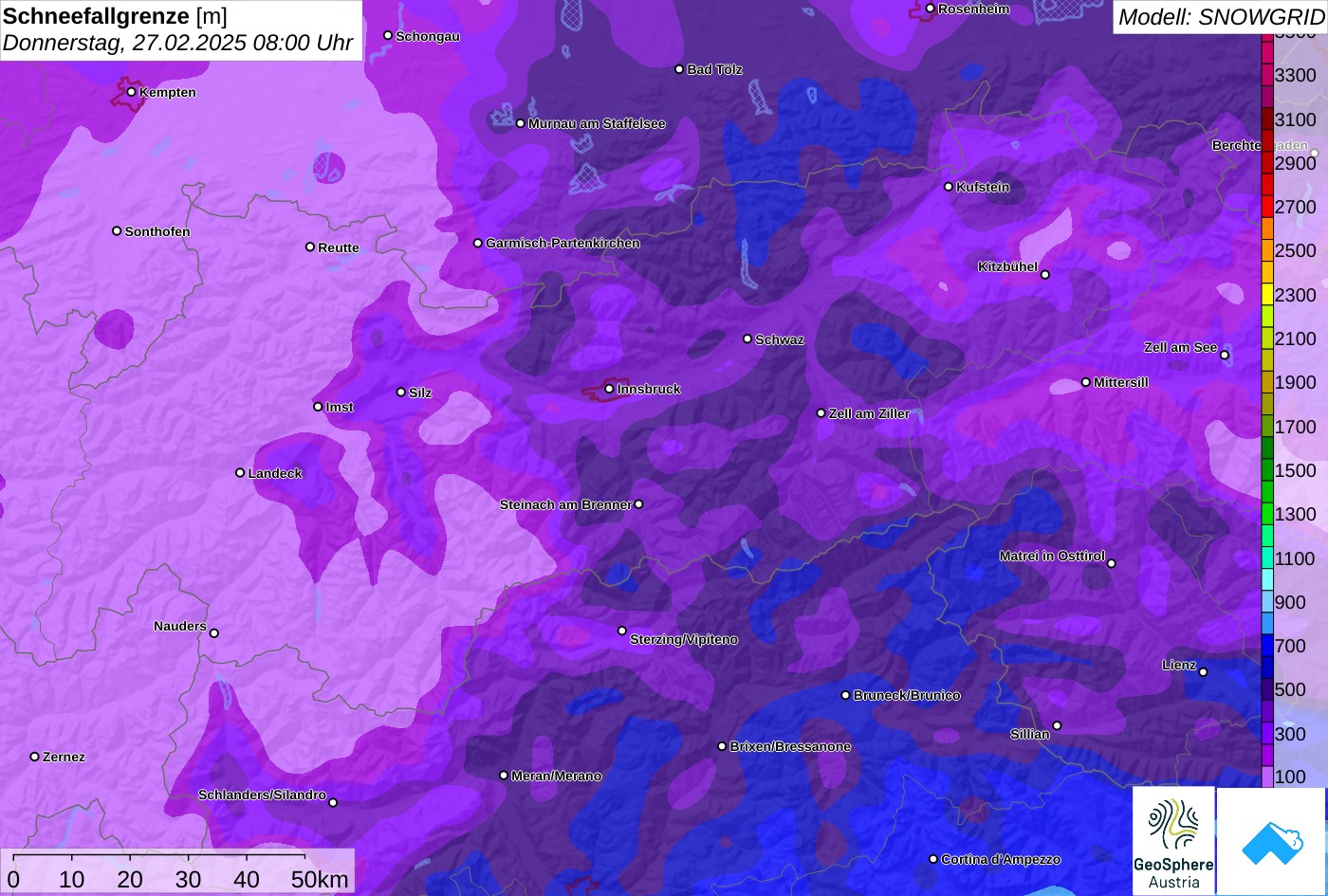The height and width of the screenshot is (896, 1328).
Task: Click the blue legend swatch beside 700
Action: tap(1267, 647)
